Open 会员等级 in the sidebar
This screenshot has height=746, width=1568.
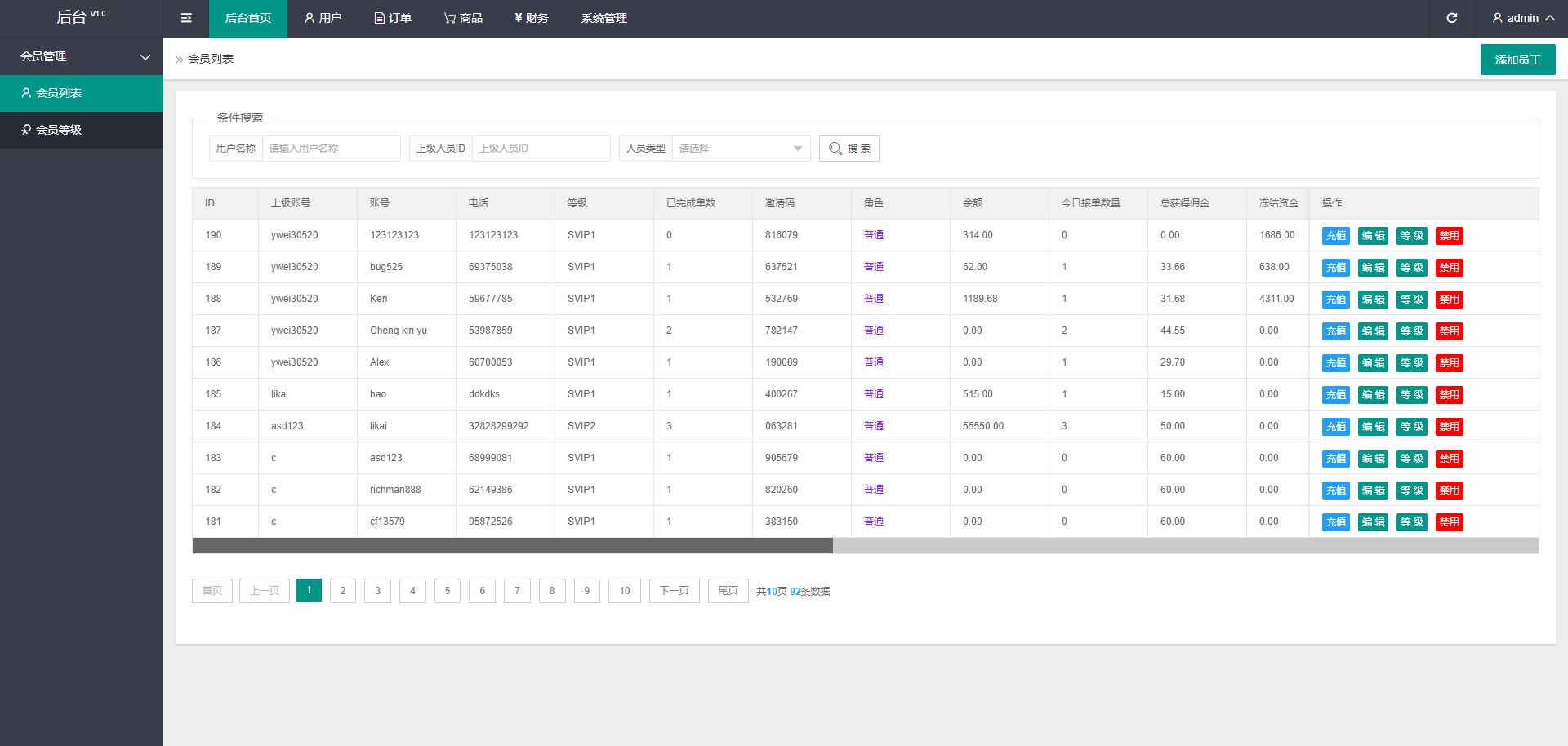point(59,130)
